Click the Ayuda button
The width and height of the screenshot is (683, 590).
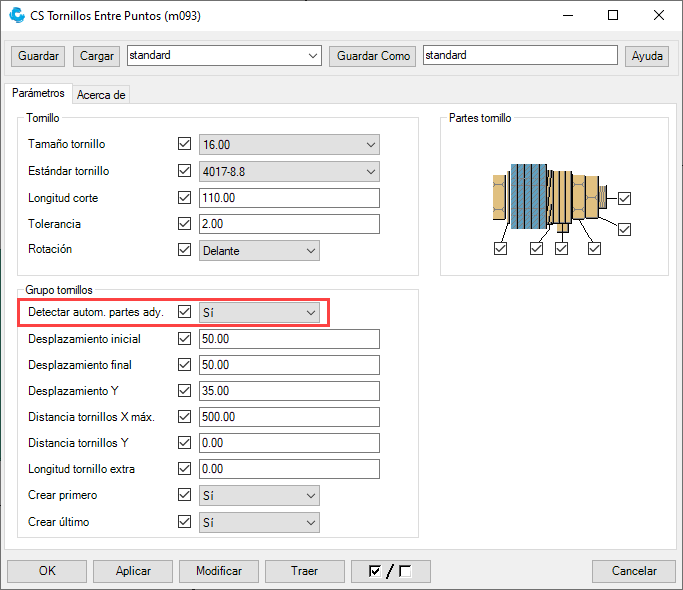tap(647, 56)
